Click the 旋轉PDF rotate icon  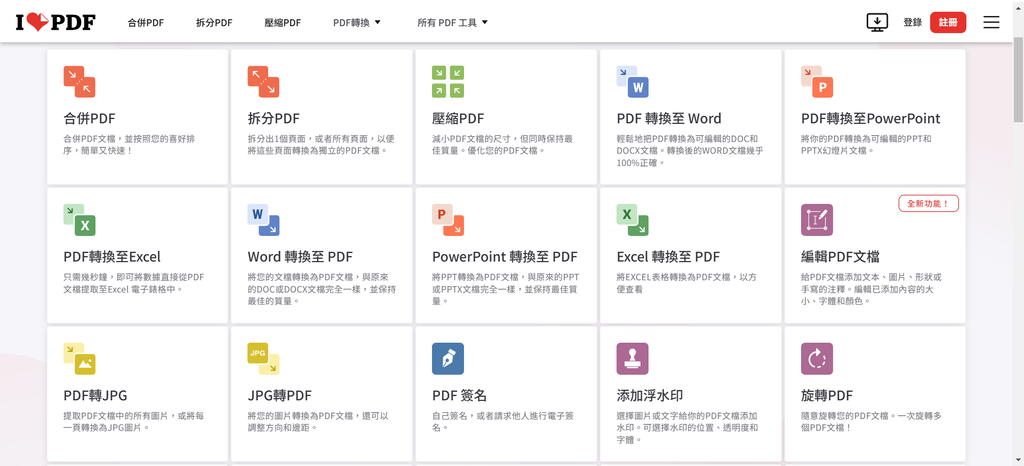(x=817, y=359)
